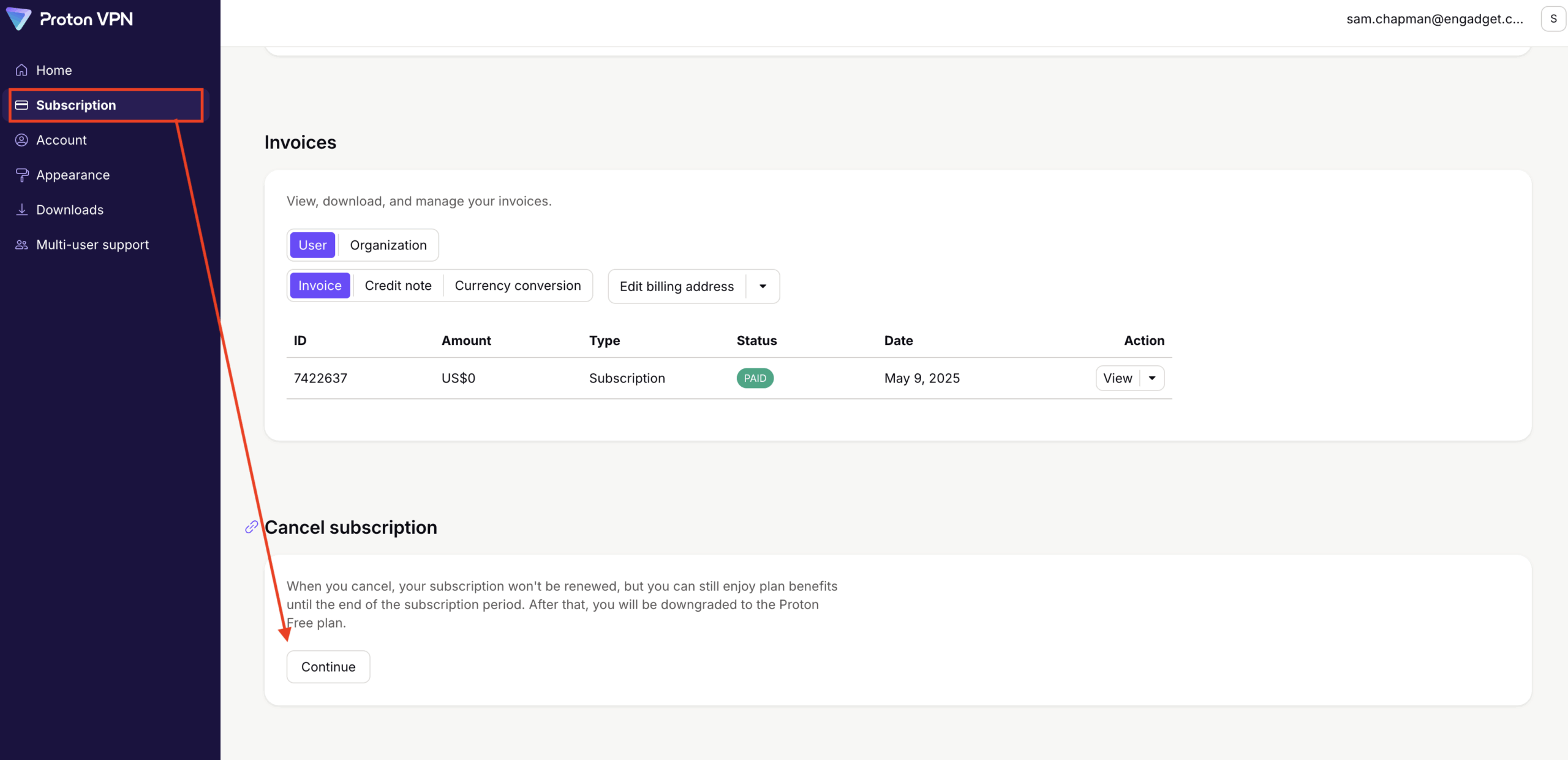Click the anchor link icon beside Cancel subscription

pyautogui.click(x=251, y=526)
